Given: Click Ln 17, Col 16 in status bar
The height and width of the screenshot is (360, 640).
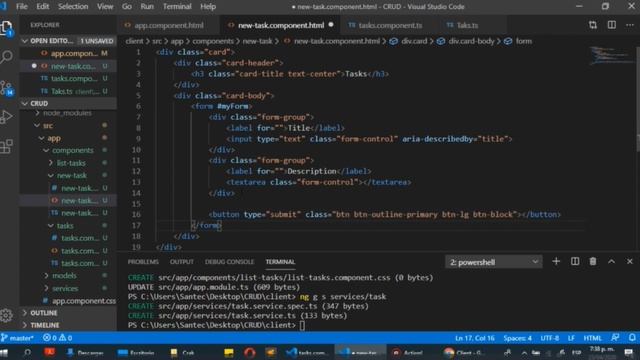Looking at the screenshot, I should (475, 338).
